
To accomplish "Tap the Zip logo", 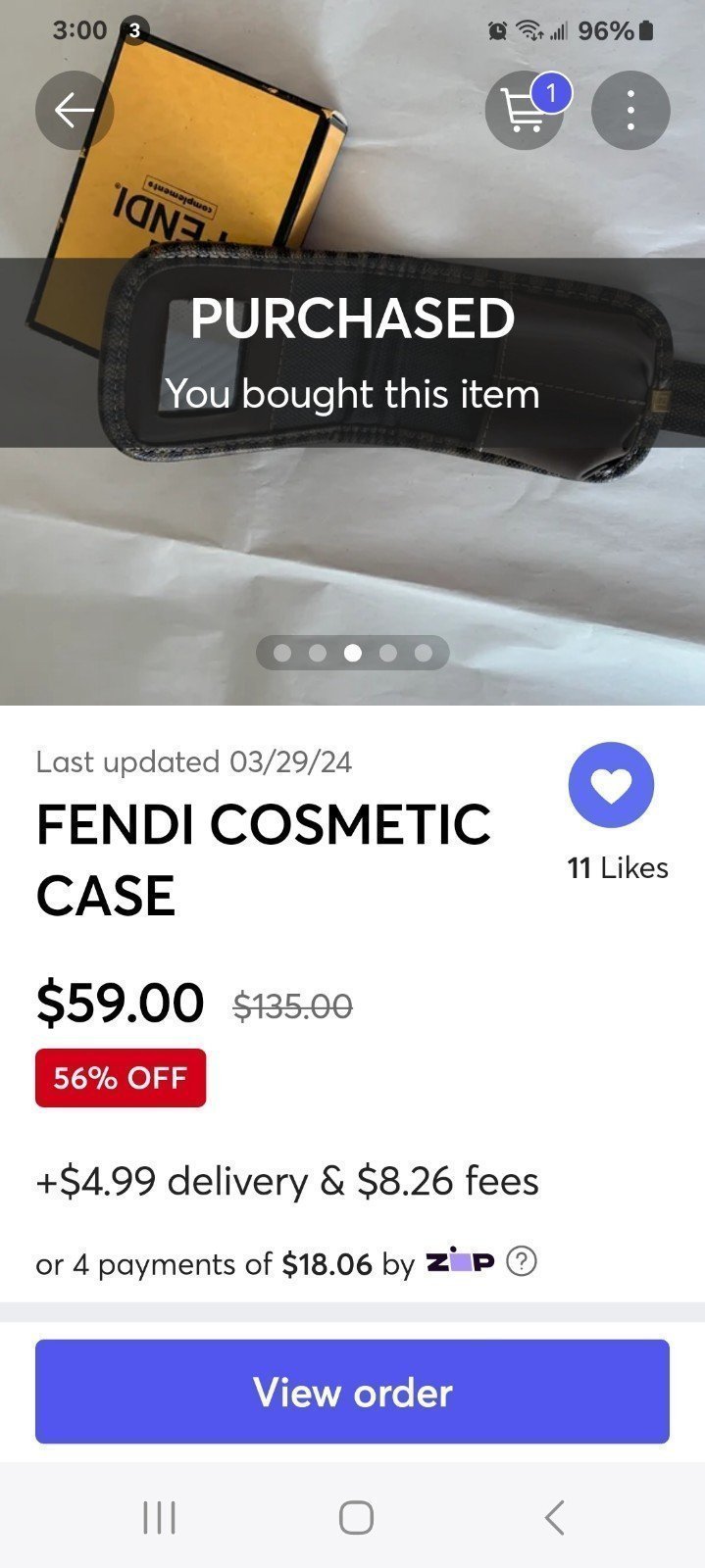I will (460, 1262).
